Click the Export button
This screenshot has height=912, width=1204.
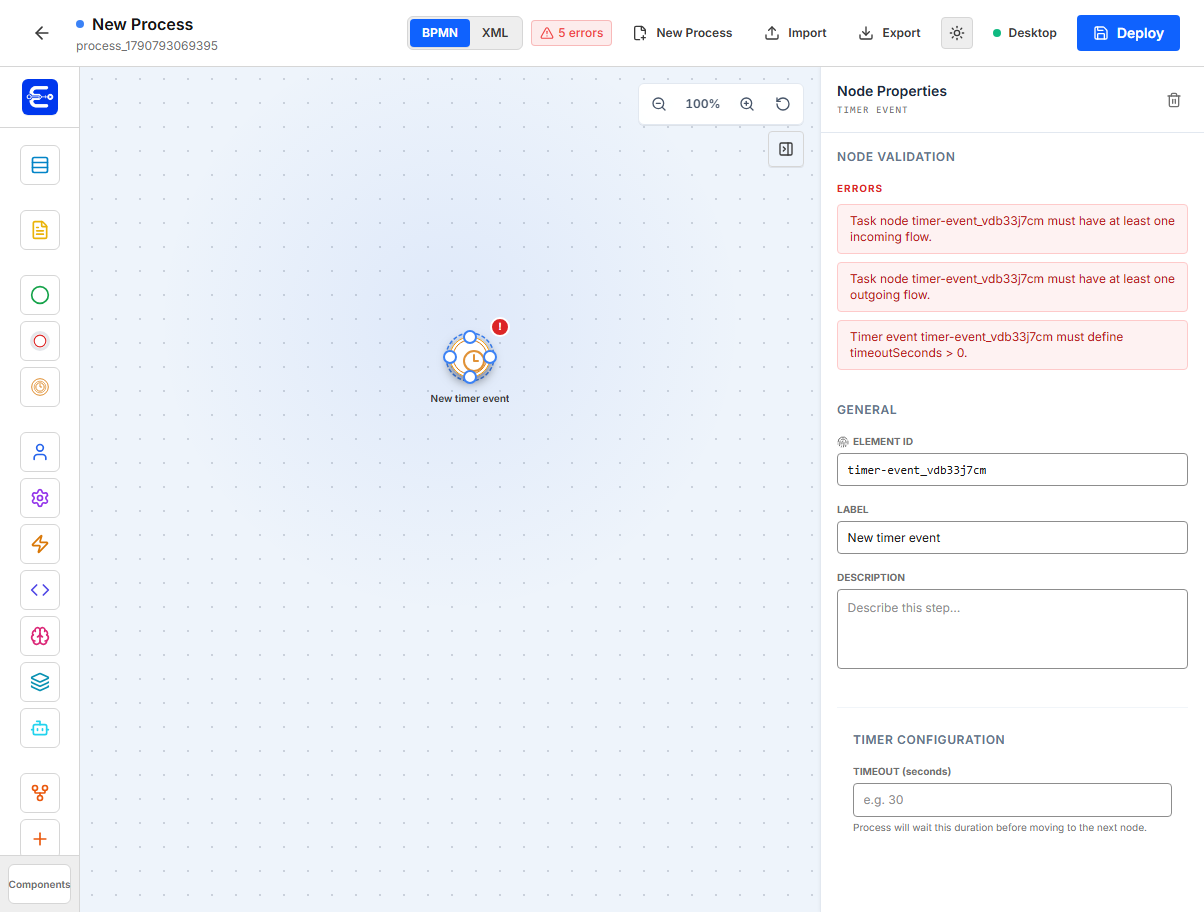pos(890,33)
